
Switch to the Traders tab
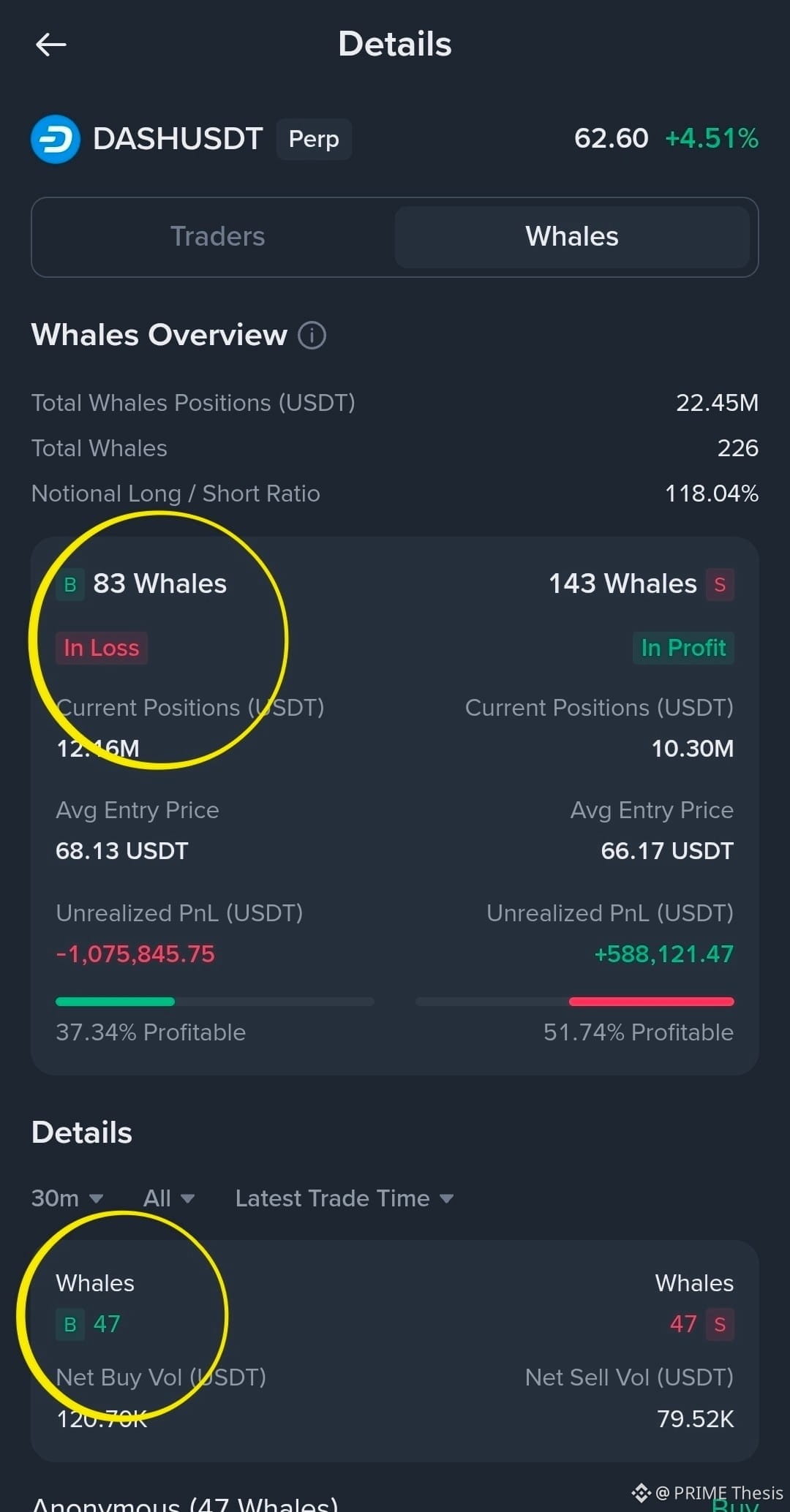[217, 237]
